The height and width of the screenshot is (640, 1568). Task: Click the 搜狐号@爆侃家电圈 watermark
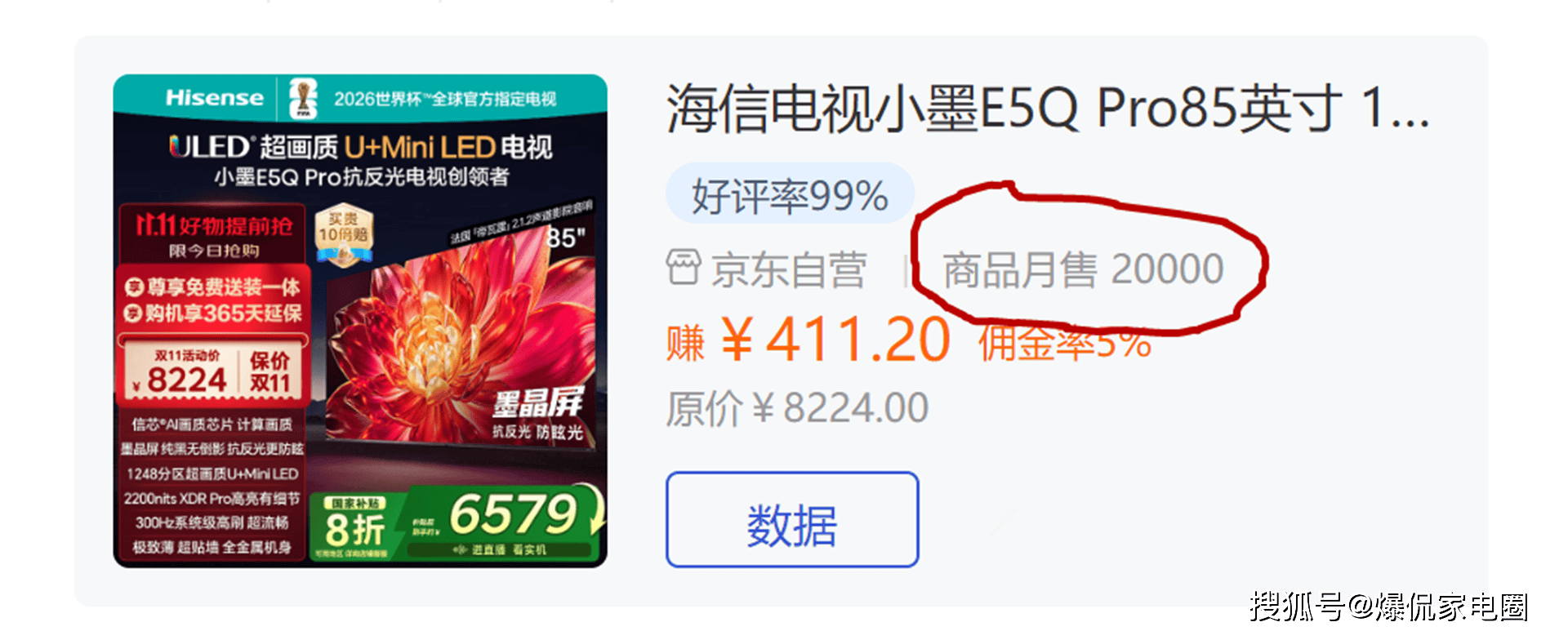[x=1388, y=607]
